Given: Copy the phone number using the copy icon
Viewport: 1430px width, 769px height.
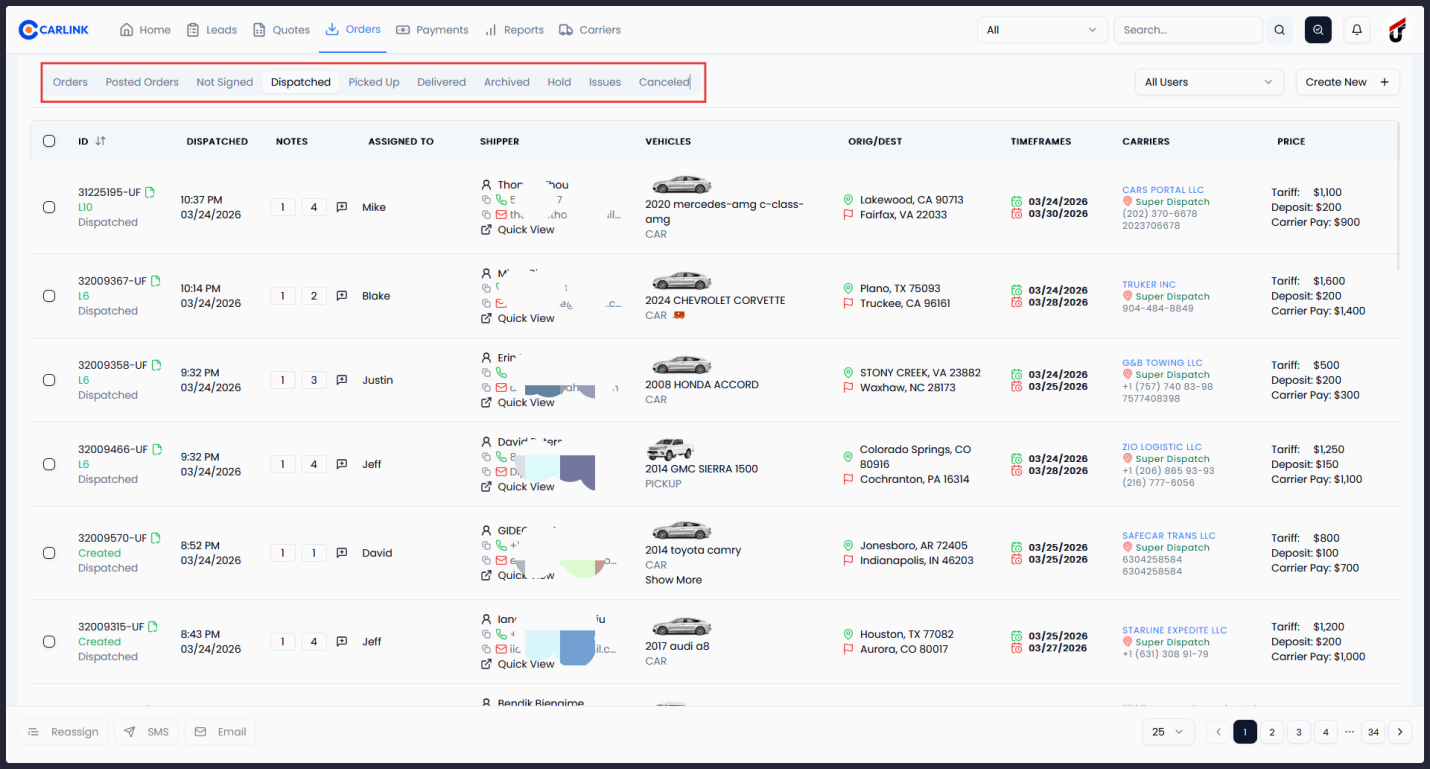Looking at the screenshot, I should point(486,200).
